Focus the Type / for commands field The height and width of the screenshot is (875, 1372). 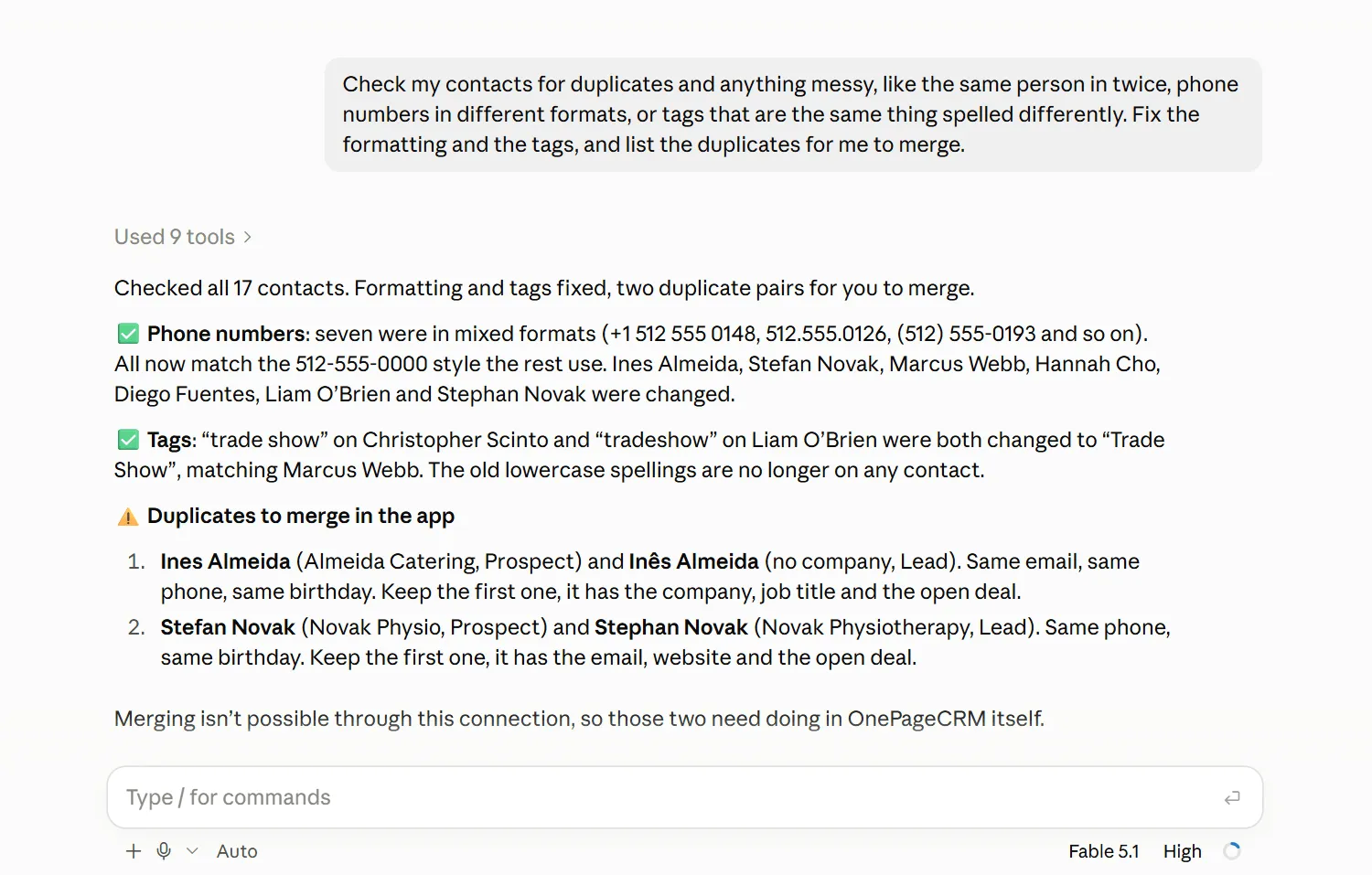[x=685, y=797]
